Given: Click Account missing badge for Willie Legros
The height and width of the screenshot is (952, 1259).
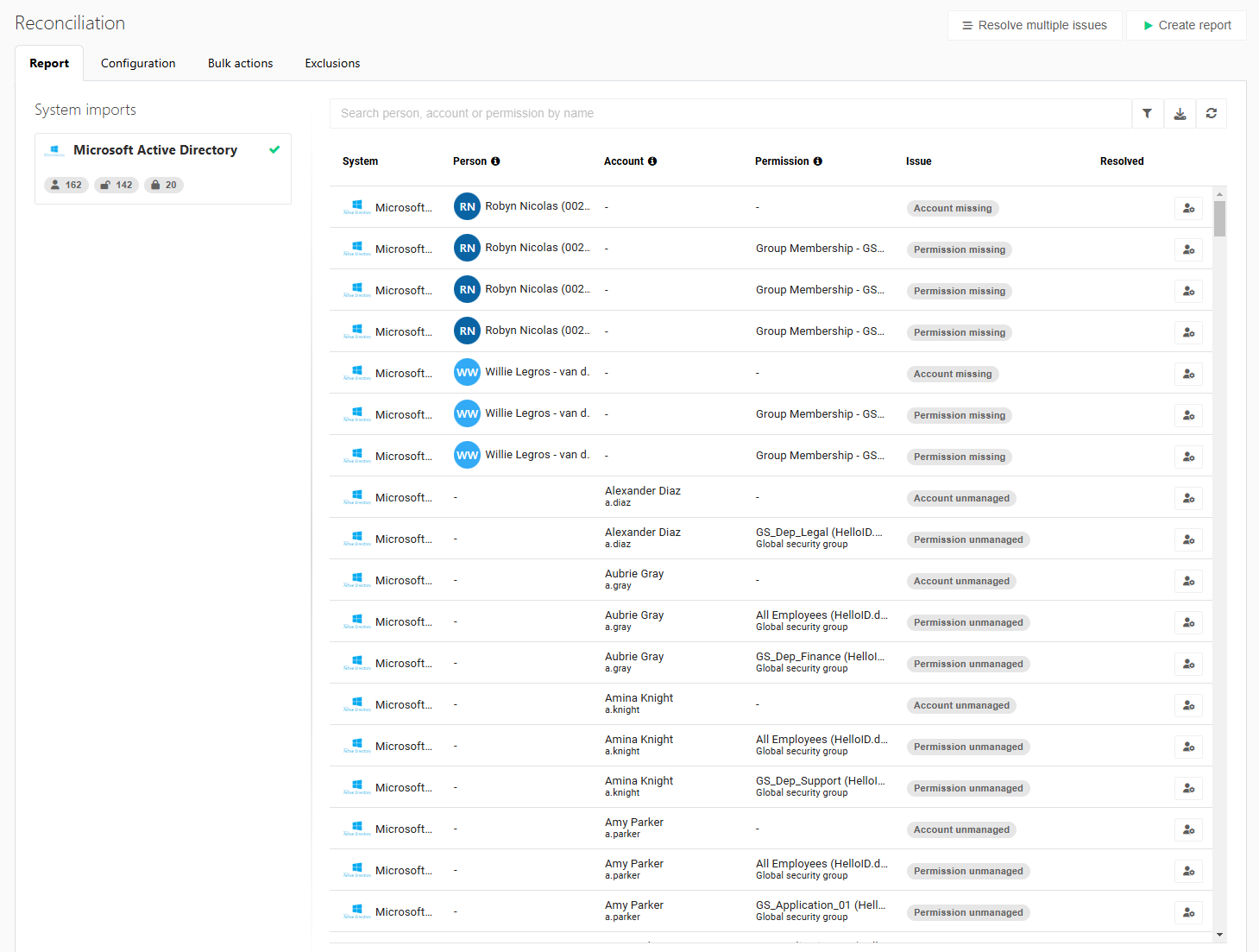Looking at the screenshot, I should pyautogui.click(x=953, y=374).
